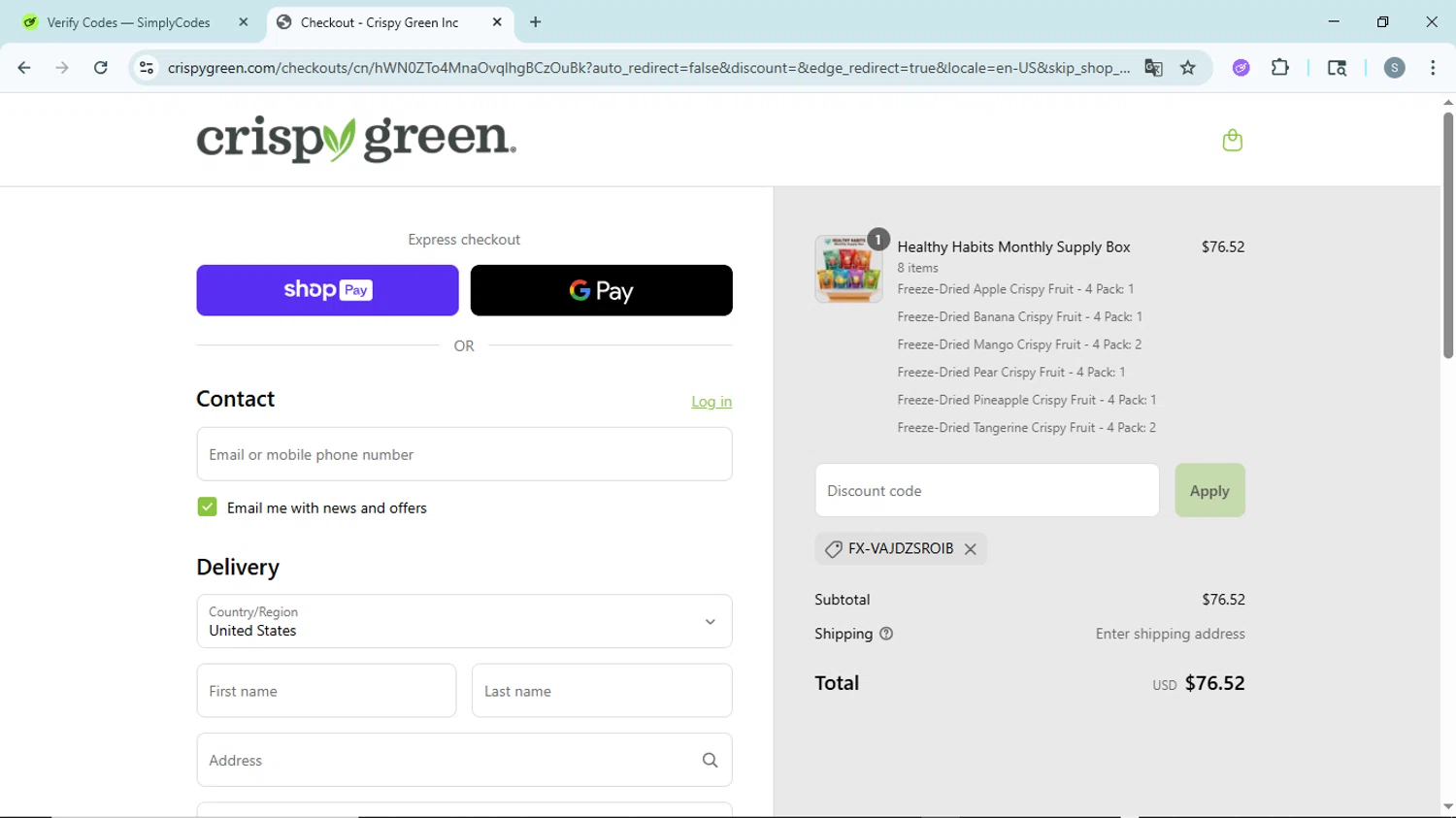Click the browser address bar URL
The height and width of the screenshot is (818, 1456).
648,68
